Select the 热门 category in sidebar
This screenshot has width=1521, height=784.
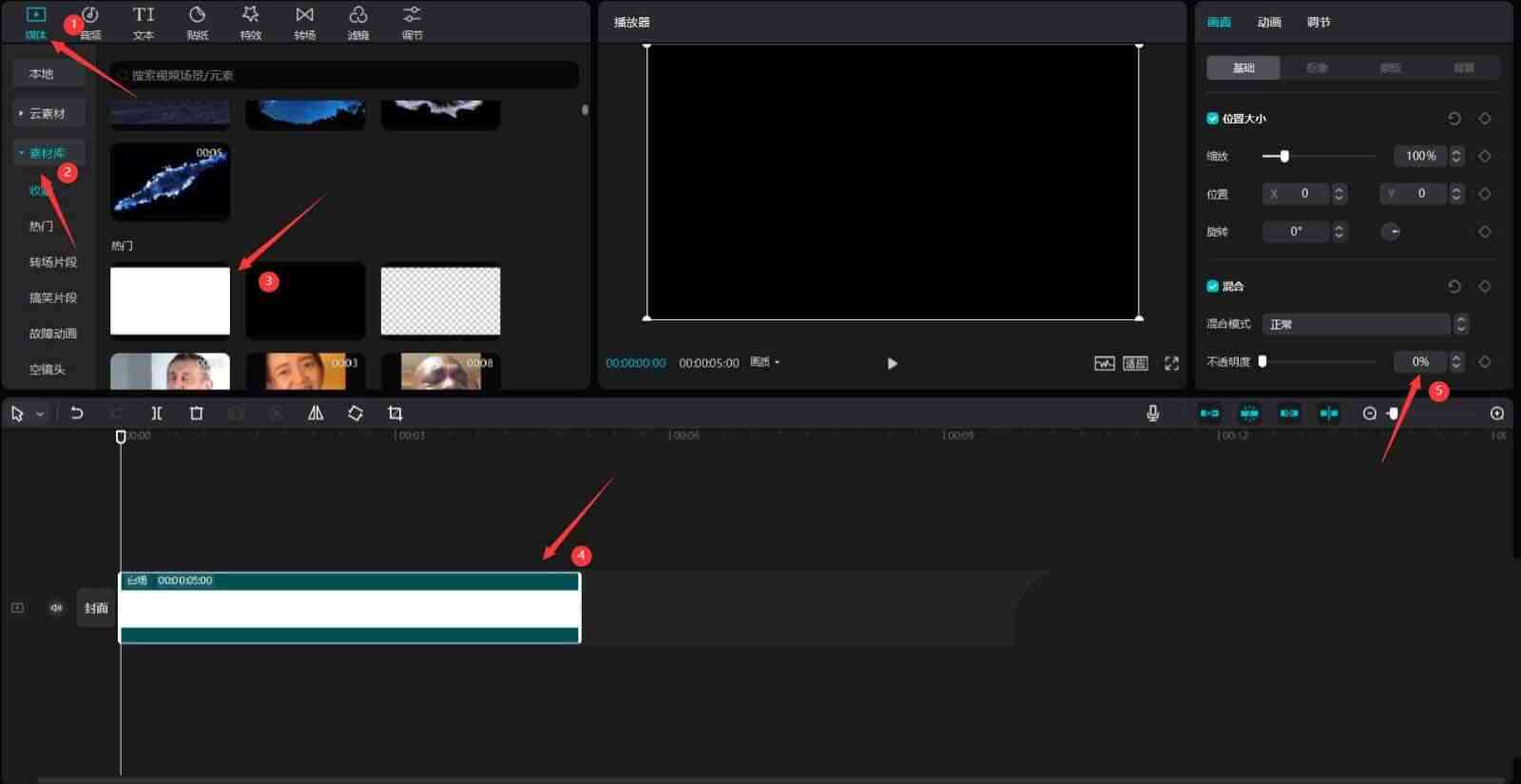[42, 226]
